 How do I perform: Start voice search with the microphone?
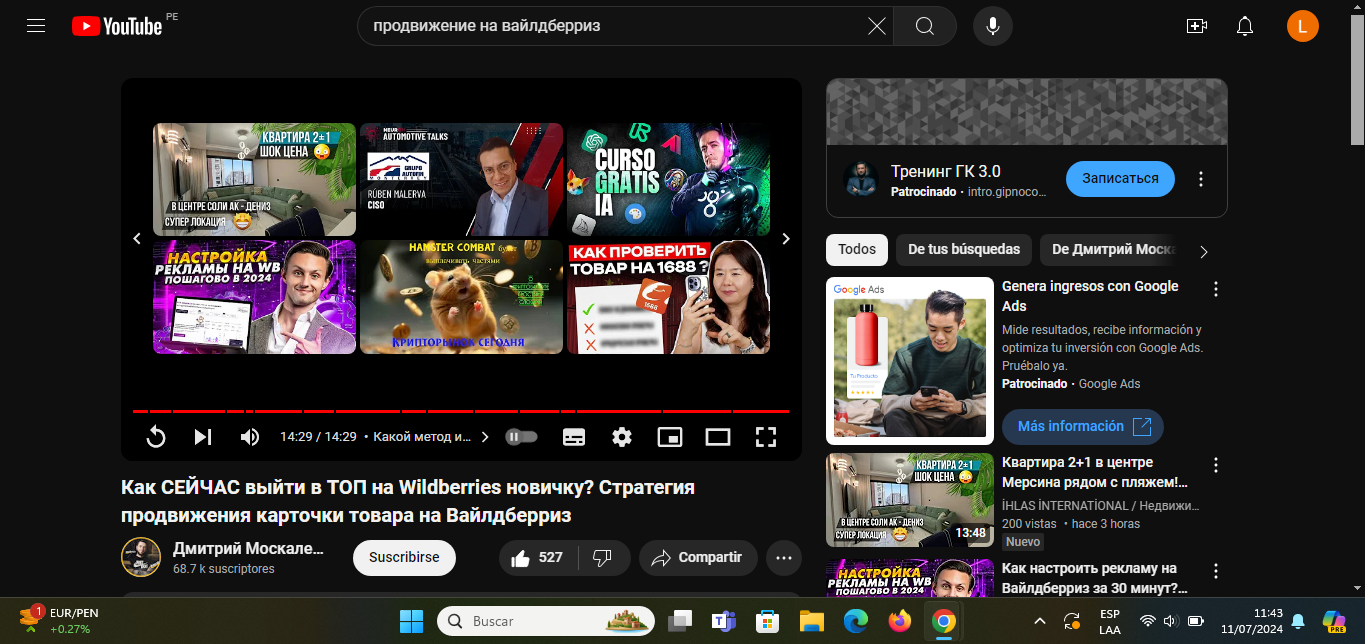tap(993, 26)
